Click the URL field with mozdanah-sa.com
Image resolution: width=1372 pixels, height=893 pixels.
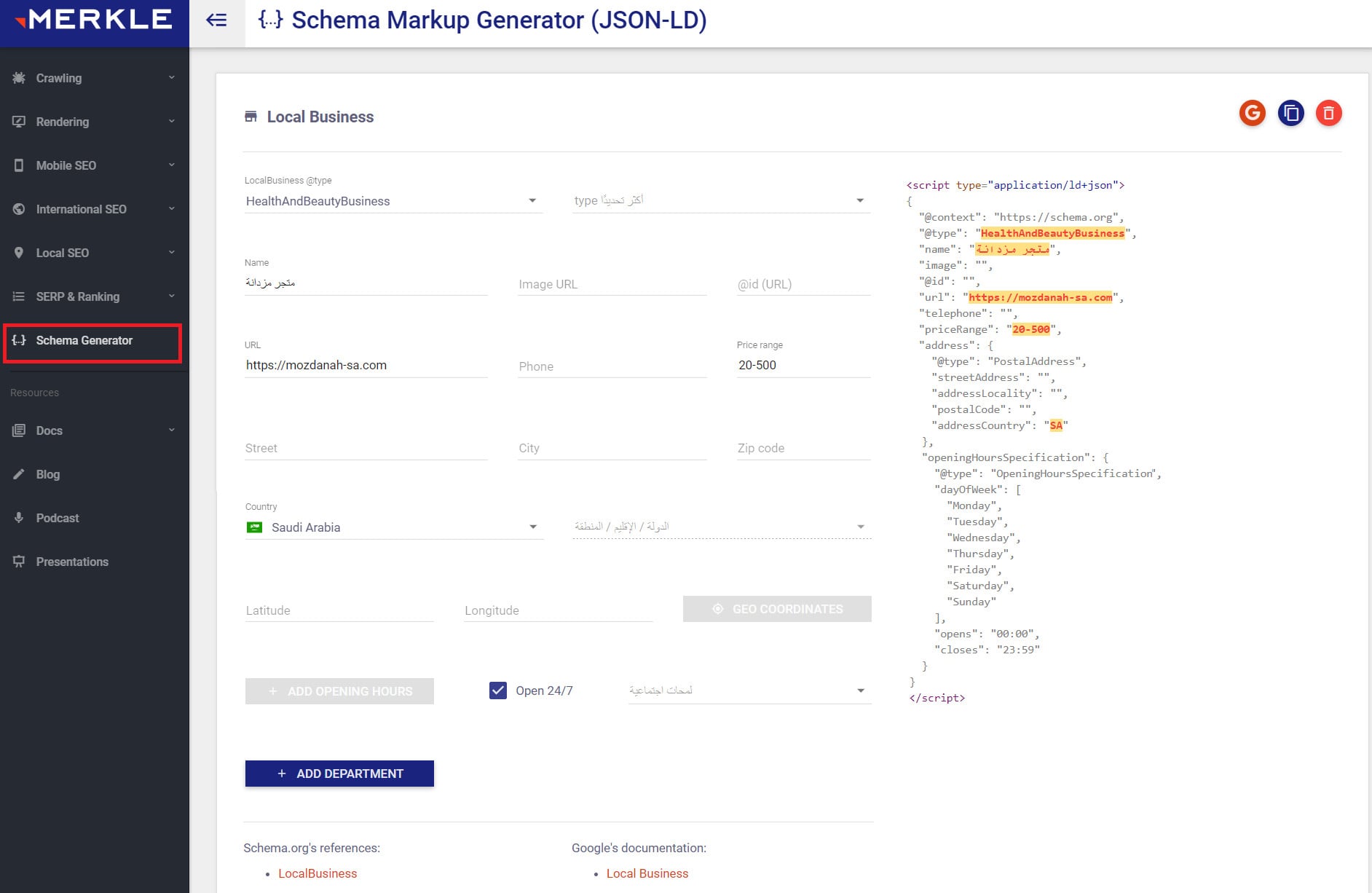pos(366,365)
